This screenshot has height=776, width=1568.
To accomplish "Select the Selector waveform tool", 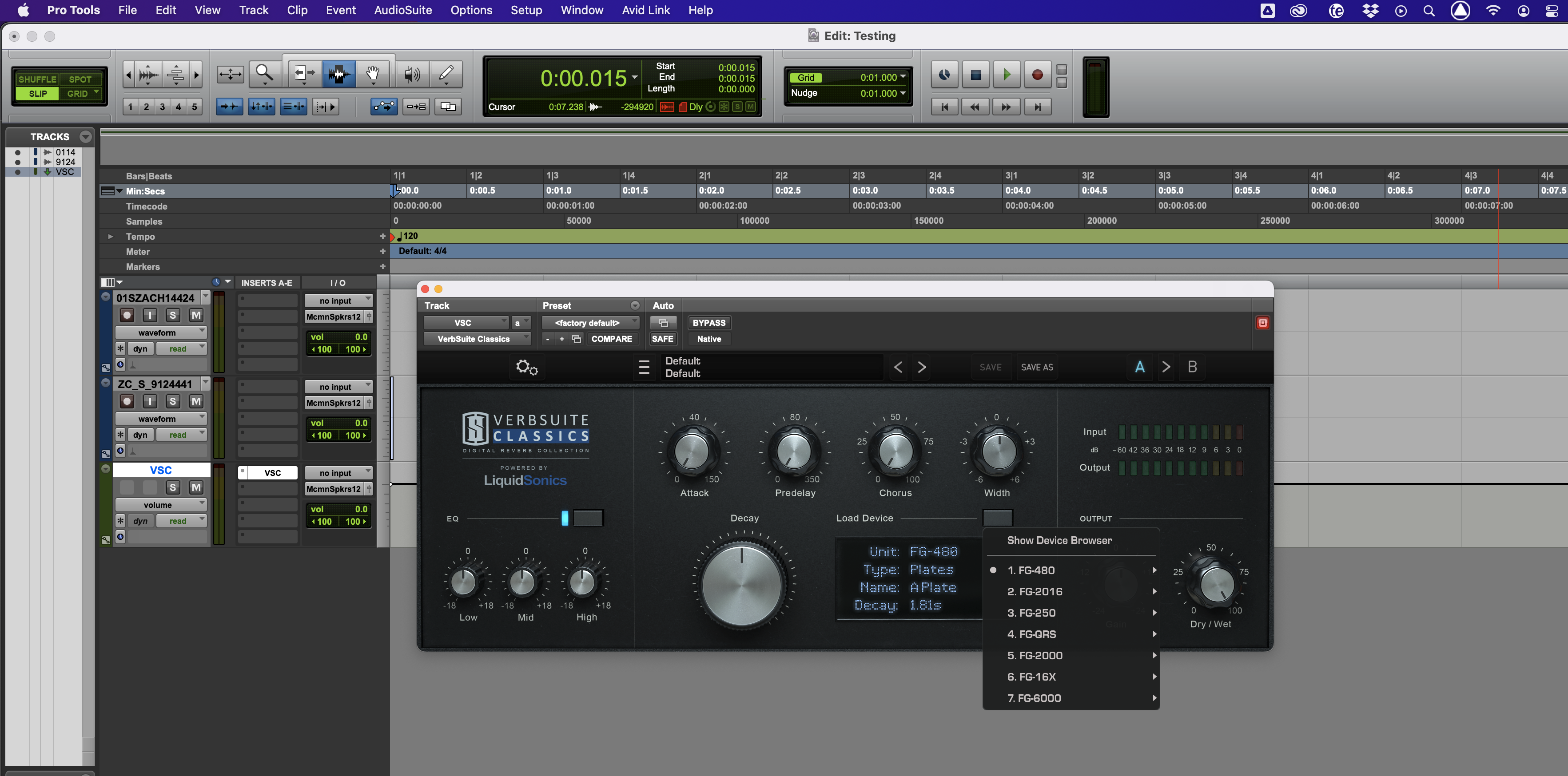I will click(339, 75).
